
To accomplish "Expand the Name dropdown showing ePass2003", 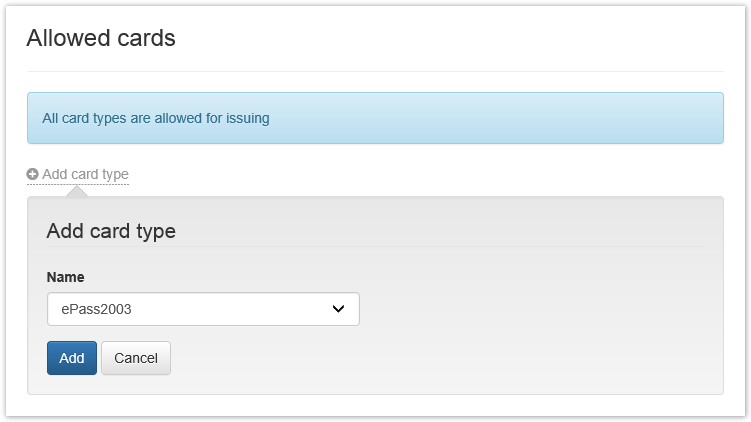I will tap(203, 309).
